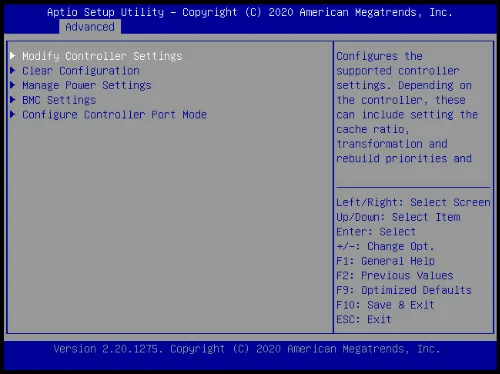Open BMC Settings submenu
This screenshot has width=500, height=374.
(59, 100)
